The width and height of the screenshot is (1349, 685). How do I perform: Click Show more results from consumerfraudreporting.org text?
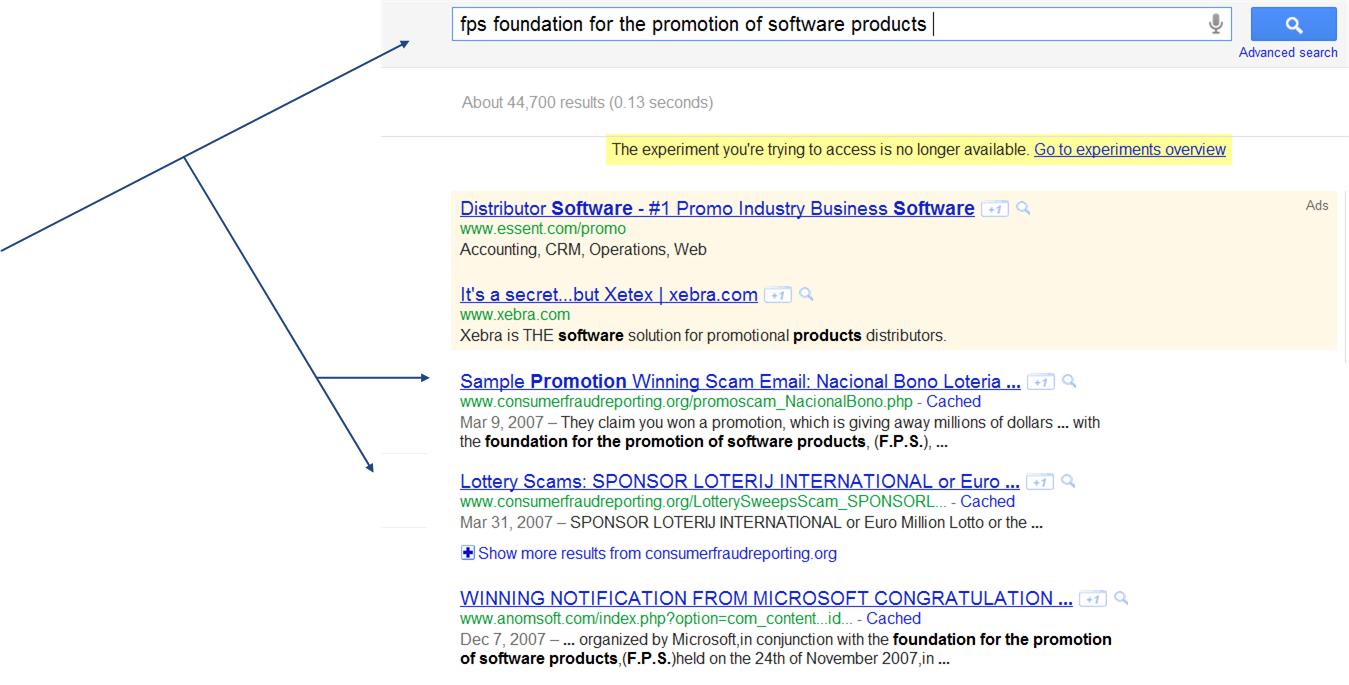(657, 553)
